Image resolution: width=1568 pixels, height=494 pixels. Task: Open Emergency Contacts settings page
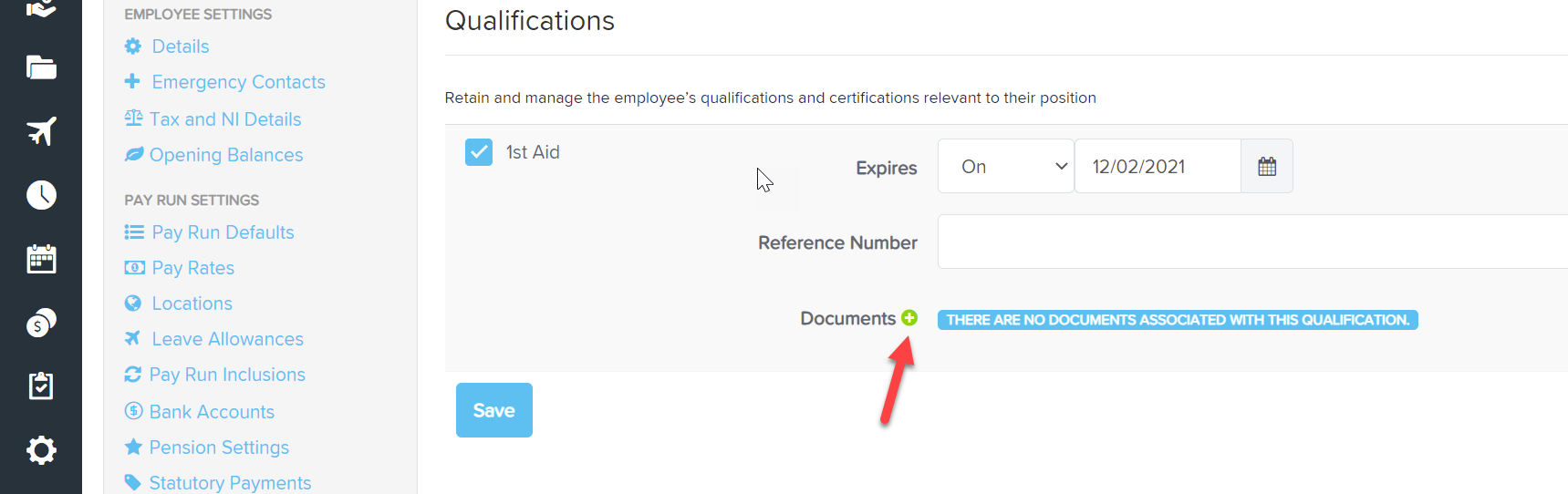pyautogui.click(x=238, y=82)
